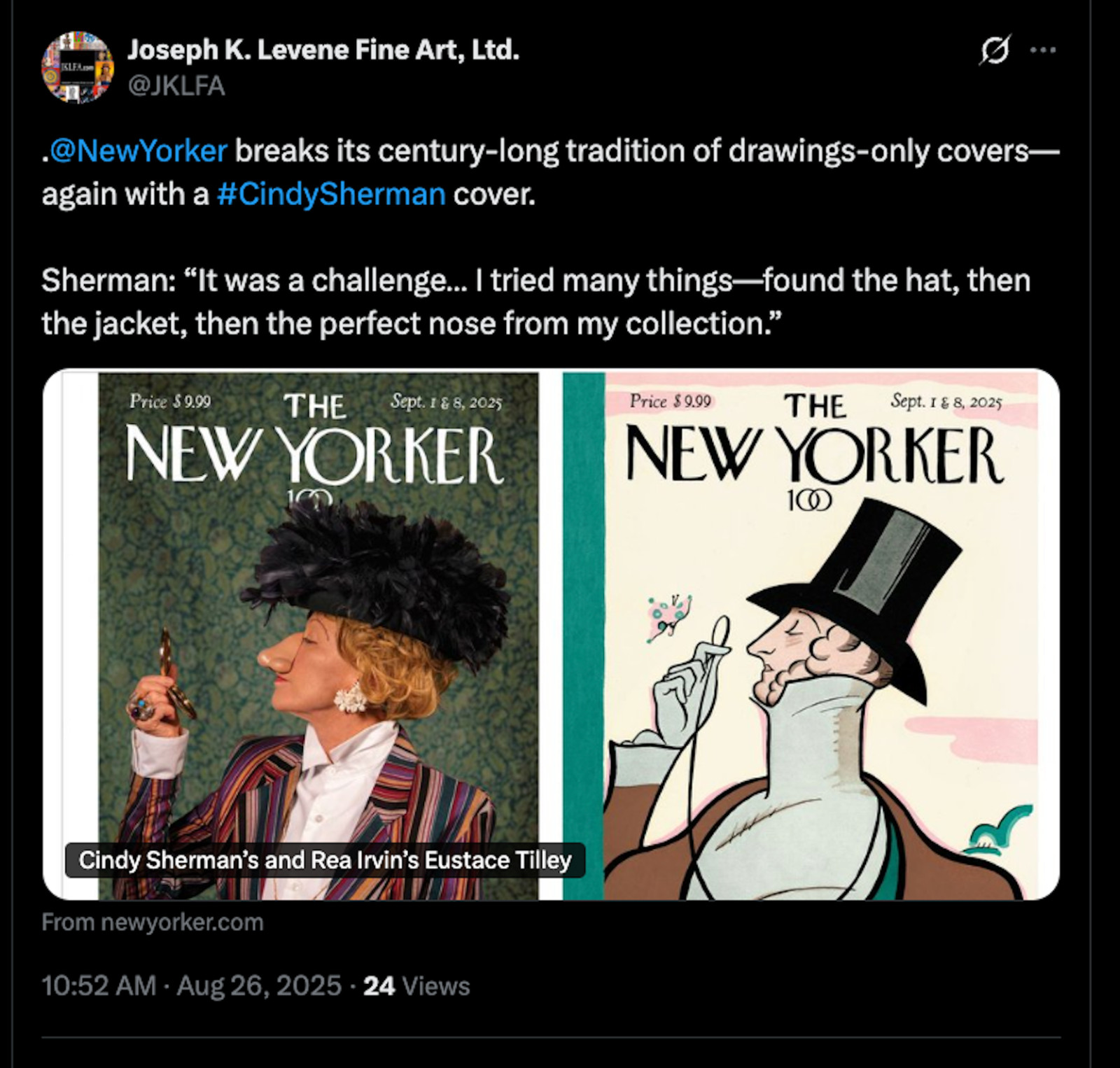Click the Joseph K. Levene profile avatar
Viewport: 1120px width, 1068px height.
pos(78,67)
